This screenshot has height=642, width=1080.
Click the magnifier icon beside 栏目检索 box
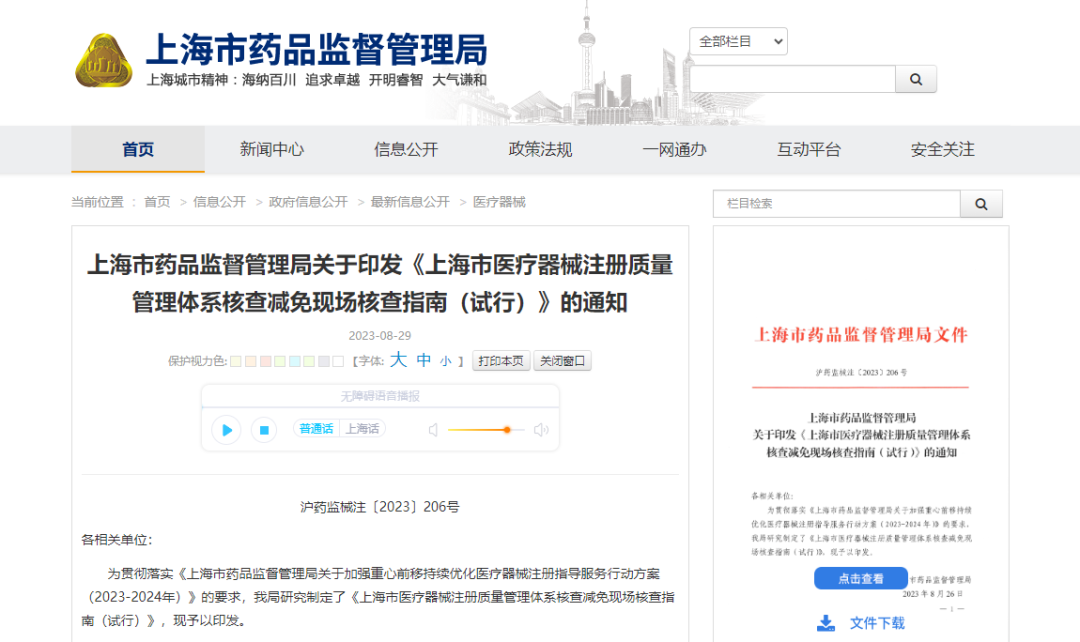[x=981, y=203]
